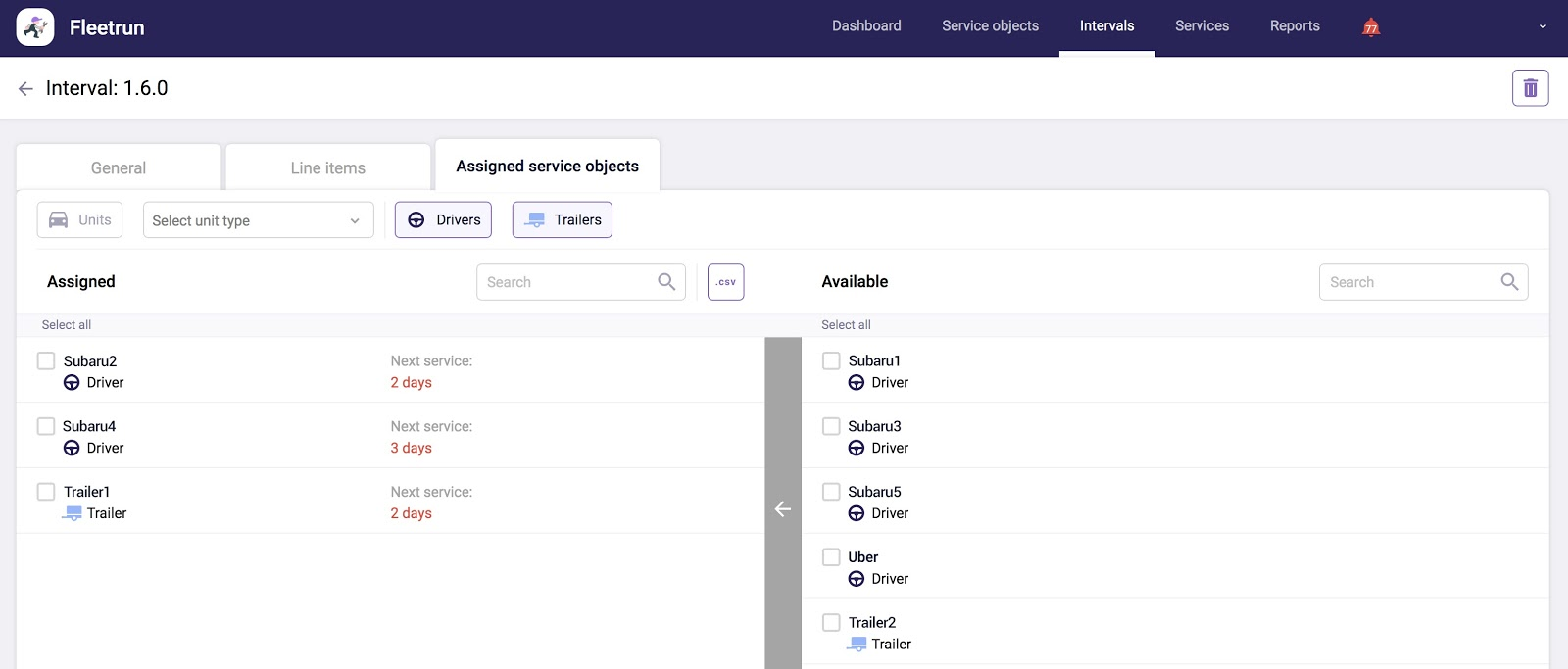
Task: Open the Service objects menu
Action: 990,26
